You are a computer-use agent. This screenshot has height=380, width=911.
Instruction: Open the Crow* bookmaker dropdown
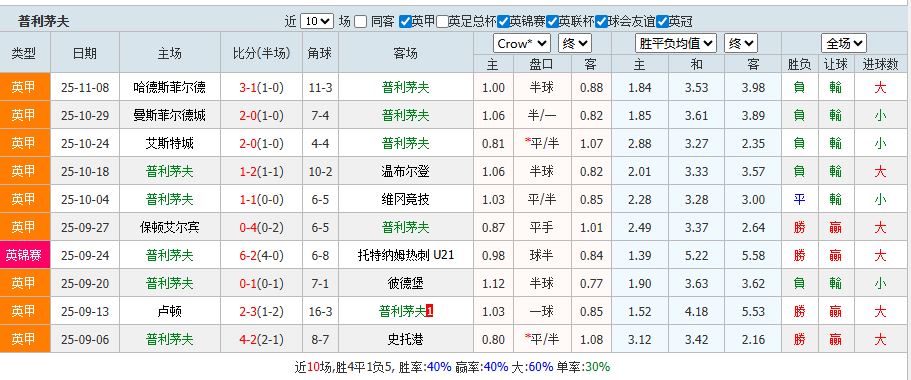click(522, 44)
